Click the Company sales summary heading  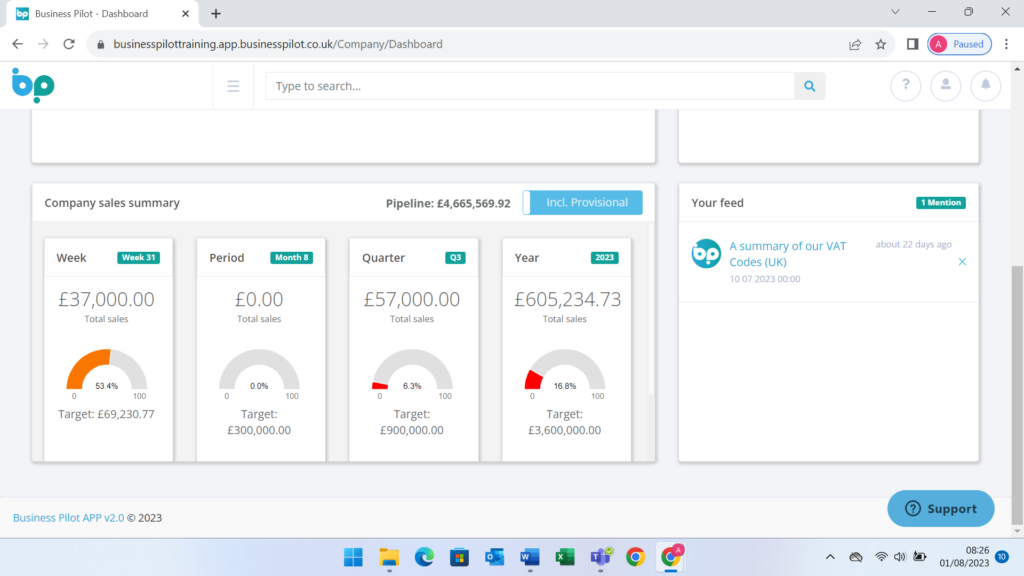[x=112, y=203]
